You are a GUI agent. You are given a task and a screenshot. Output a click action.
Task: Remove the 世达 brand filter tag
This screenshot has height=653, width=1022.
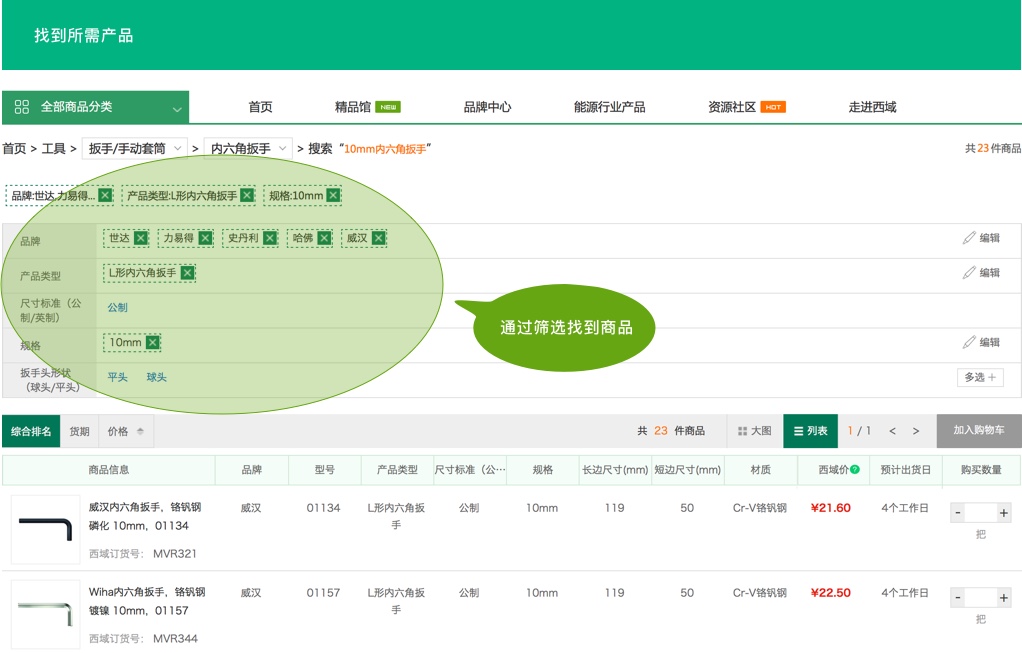(x=141, y=238)
